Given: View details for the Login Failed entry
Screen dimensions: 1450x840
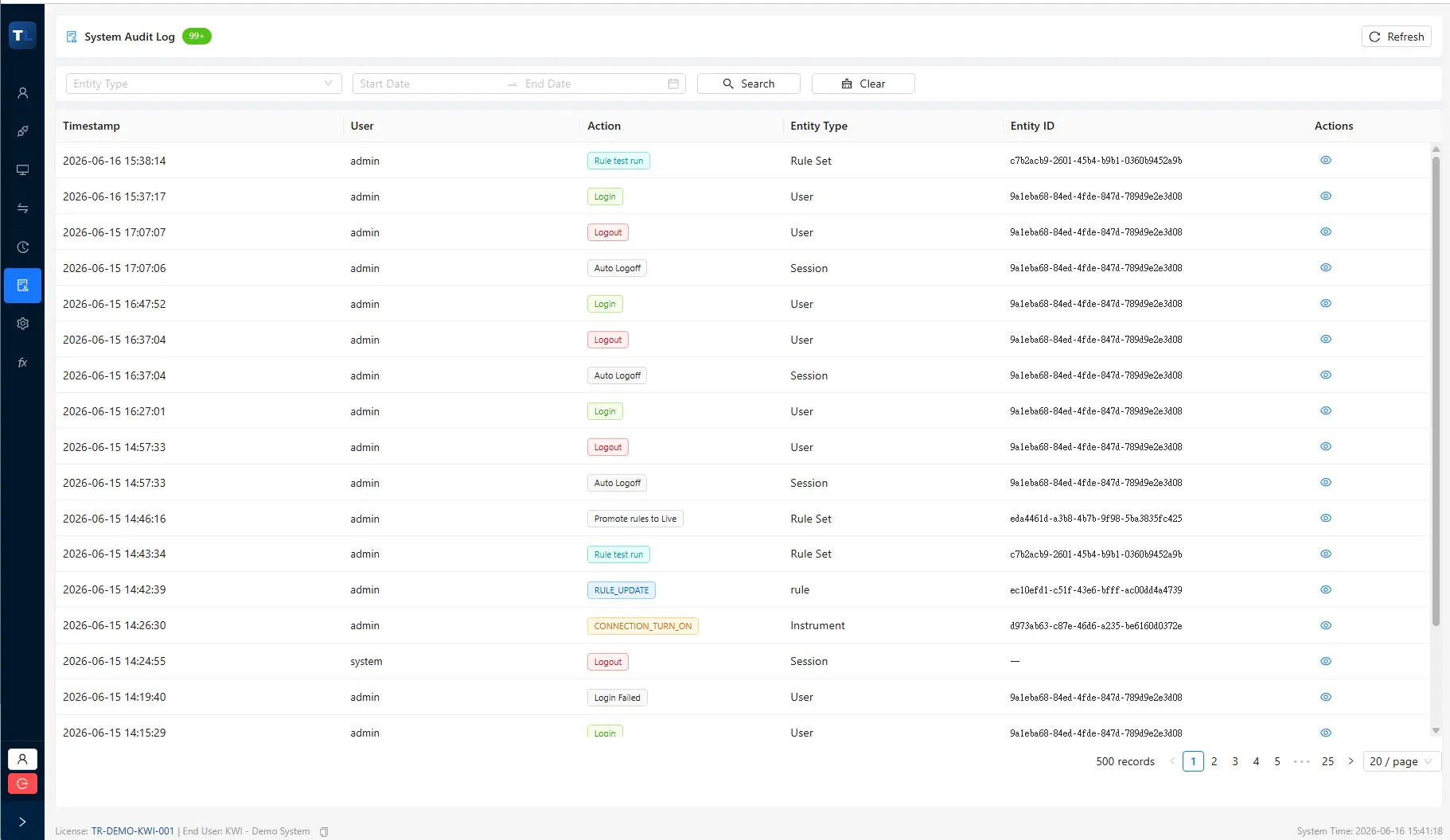Looking at the screenshot, I should pos(1325,697).
